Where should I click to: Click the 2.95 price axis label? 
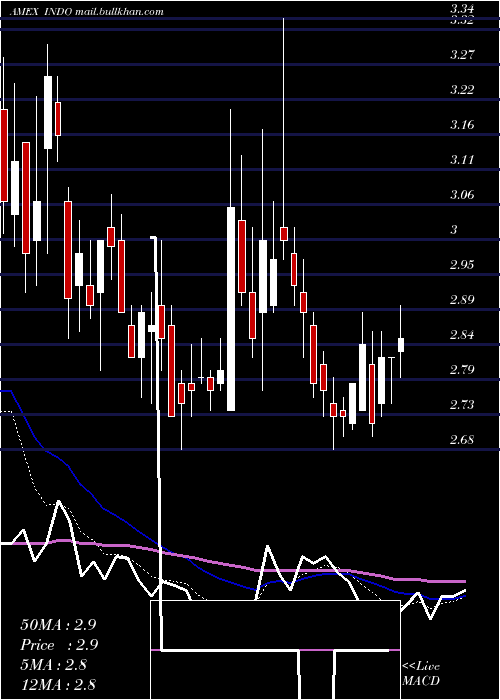462,264
